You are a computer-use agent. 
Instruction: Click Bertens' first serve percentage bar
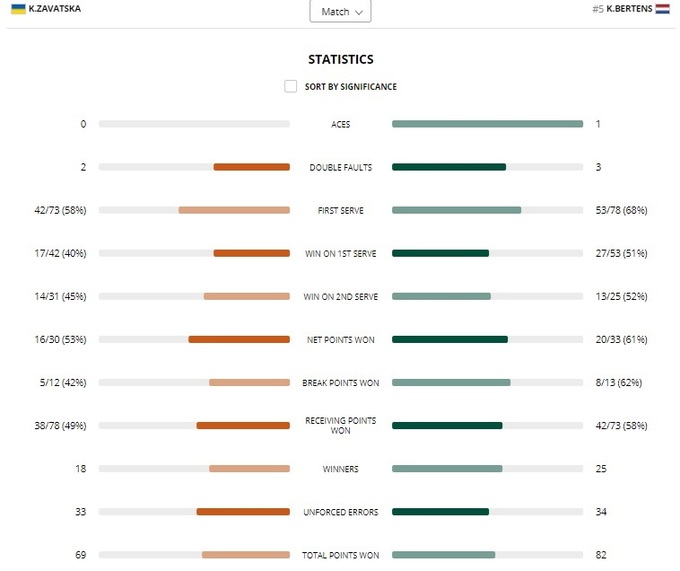pyautogui.click(x=456, y=210)
